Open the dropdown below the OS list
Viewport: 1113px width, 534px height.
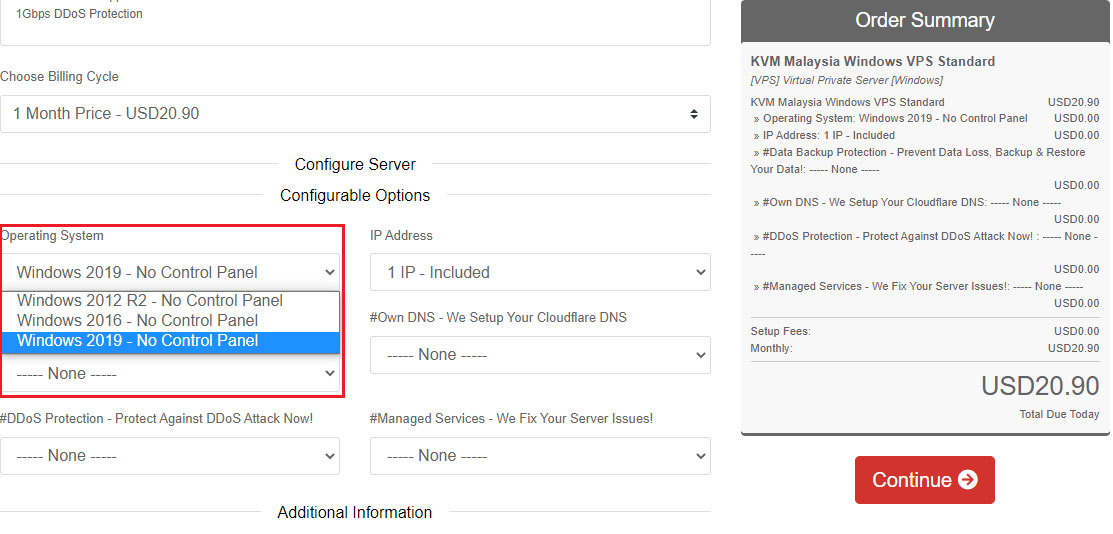pos(170,374)
